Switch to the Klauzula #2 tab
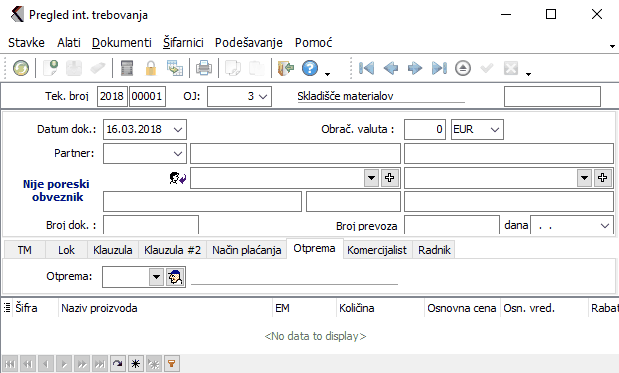This screenshot has height=373, width=619. click(x=173, y=250)
